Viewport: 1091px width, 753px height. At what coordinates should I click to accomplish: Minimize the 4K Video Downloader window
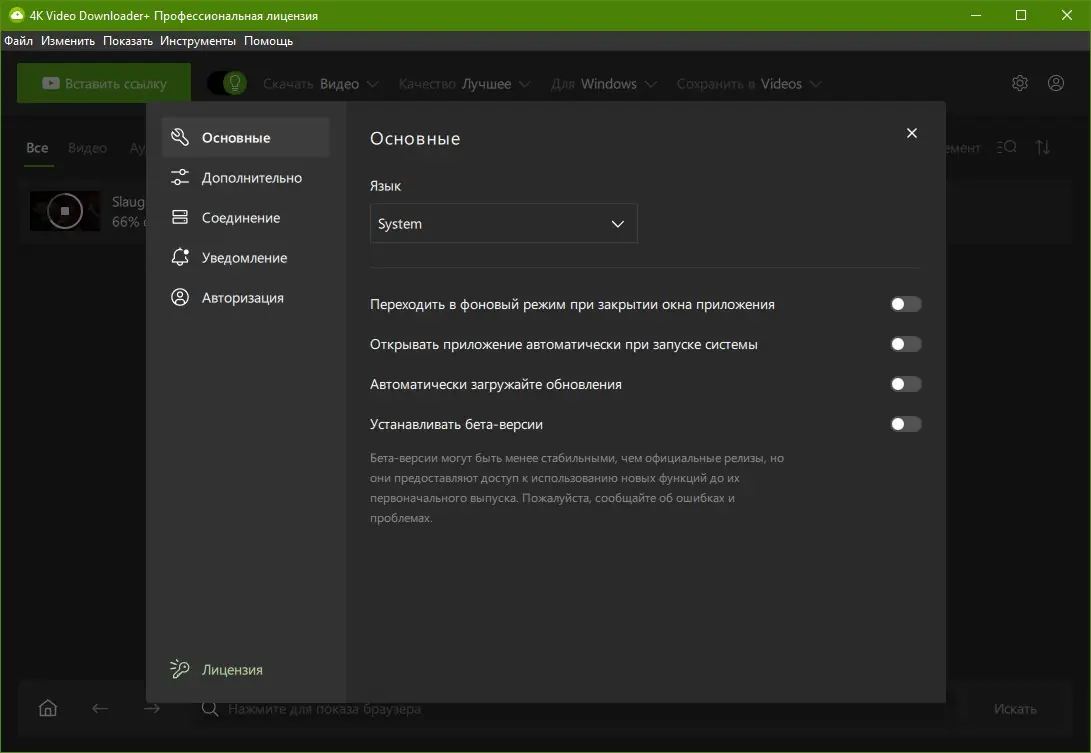[x=975, y=15]
